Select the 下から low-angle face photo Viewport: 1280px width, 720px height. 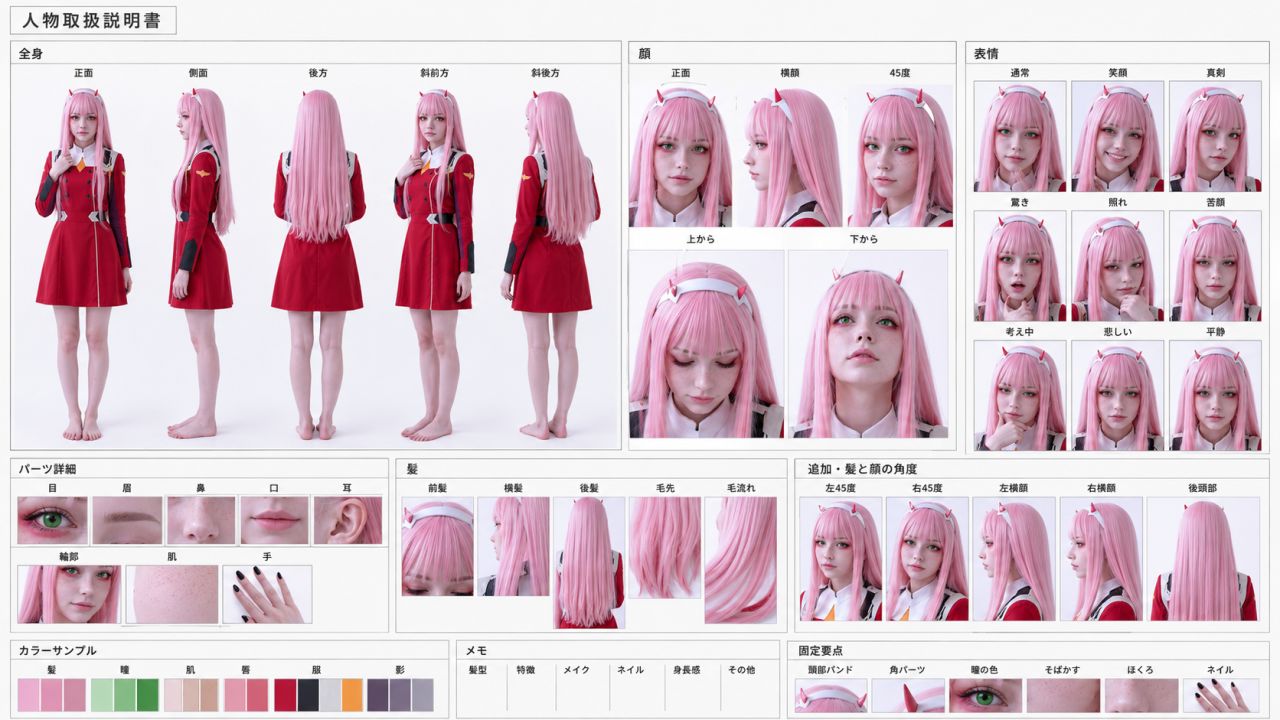[868, 344]
